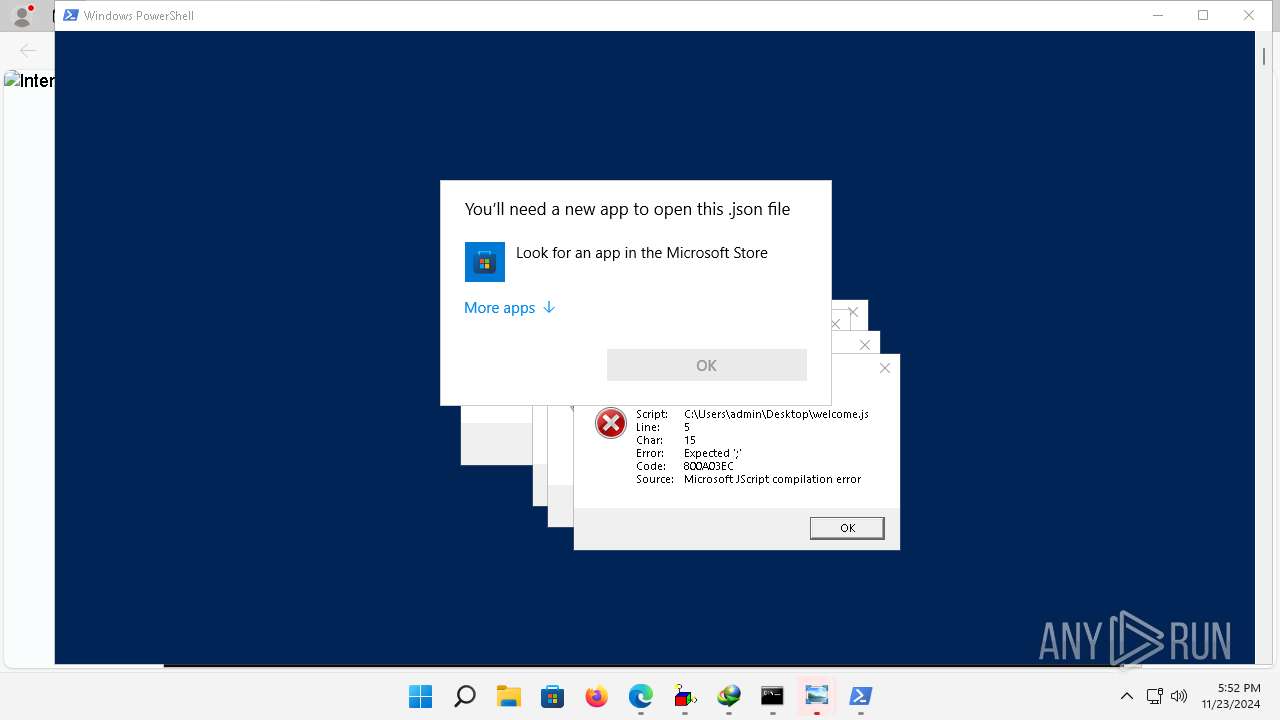Maximize the Windows PowerShell window

1203,15
